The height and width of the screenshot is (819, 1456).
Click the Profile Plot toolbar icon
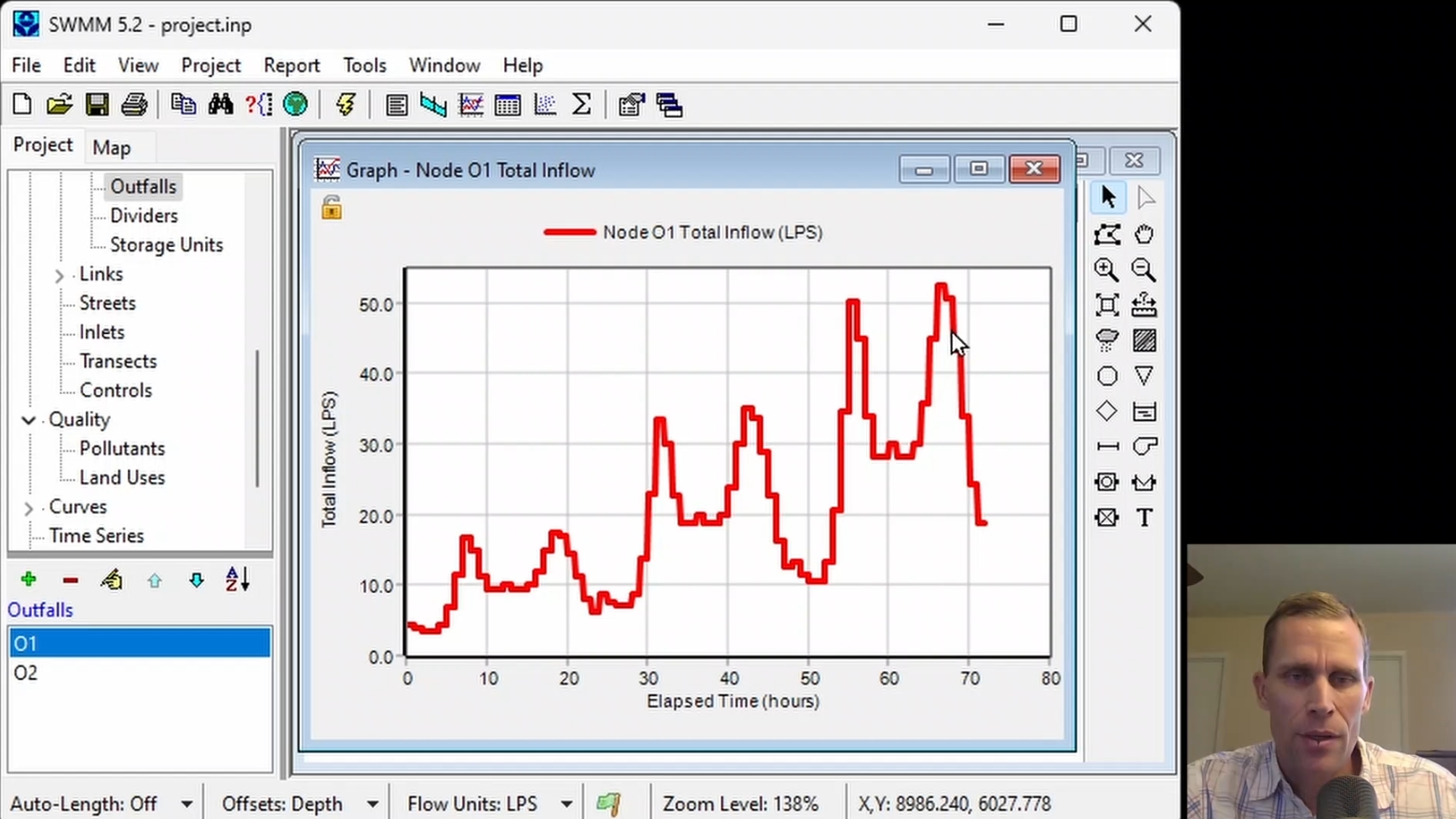click(x=434, y=105)
